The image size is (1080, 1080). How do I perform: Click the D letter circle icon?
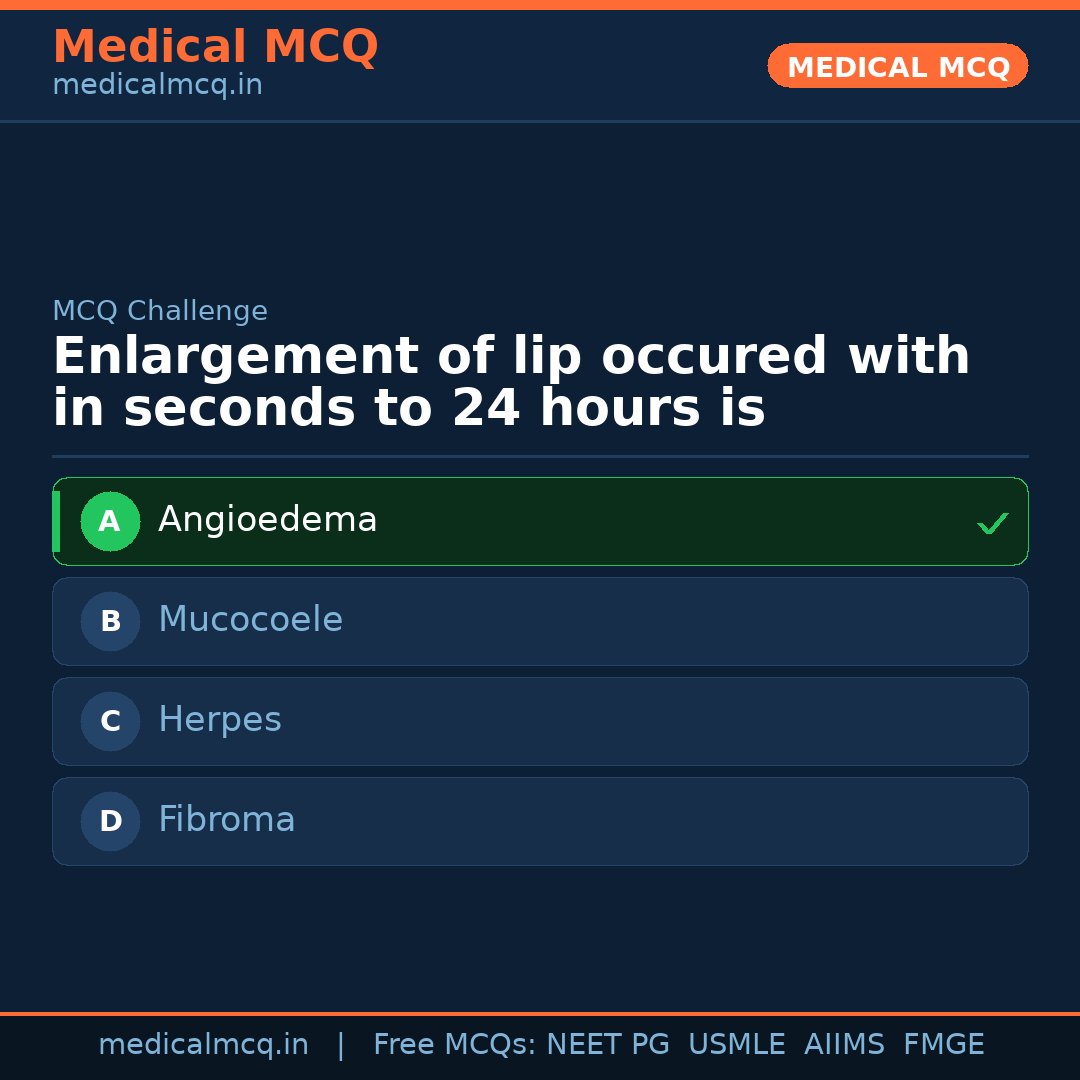(110, 821)
